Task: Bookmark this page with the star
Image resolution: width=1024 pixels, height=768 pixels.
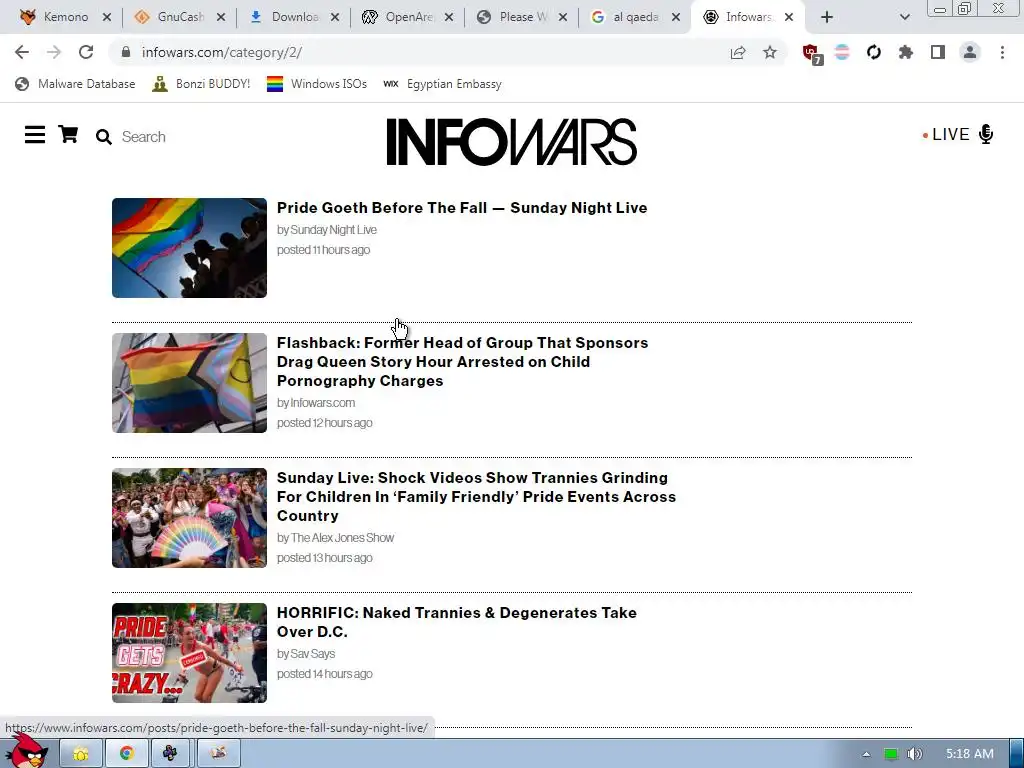Action: pos(770,52)
